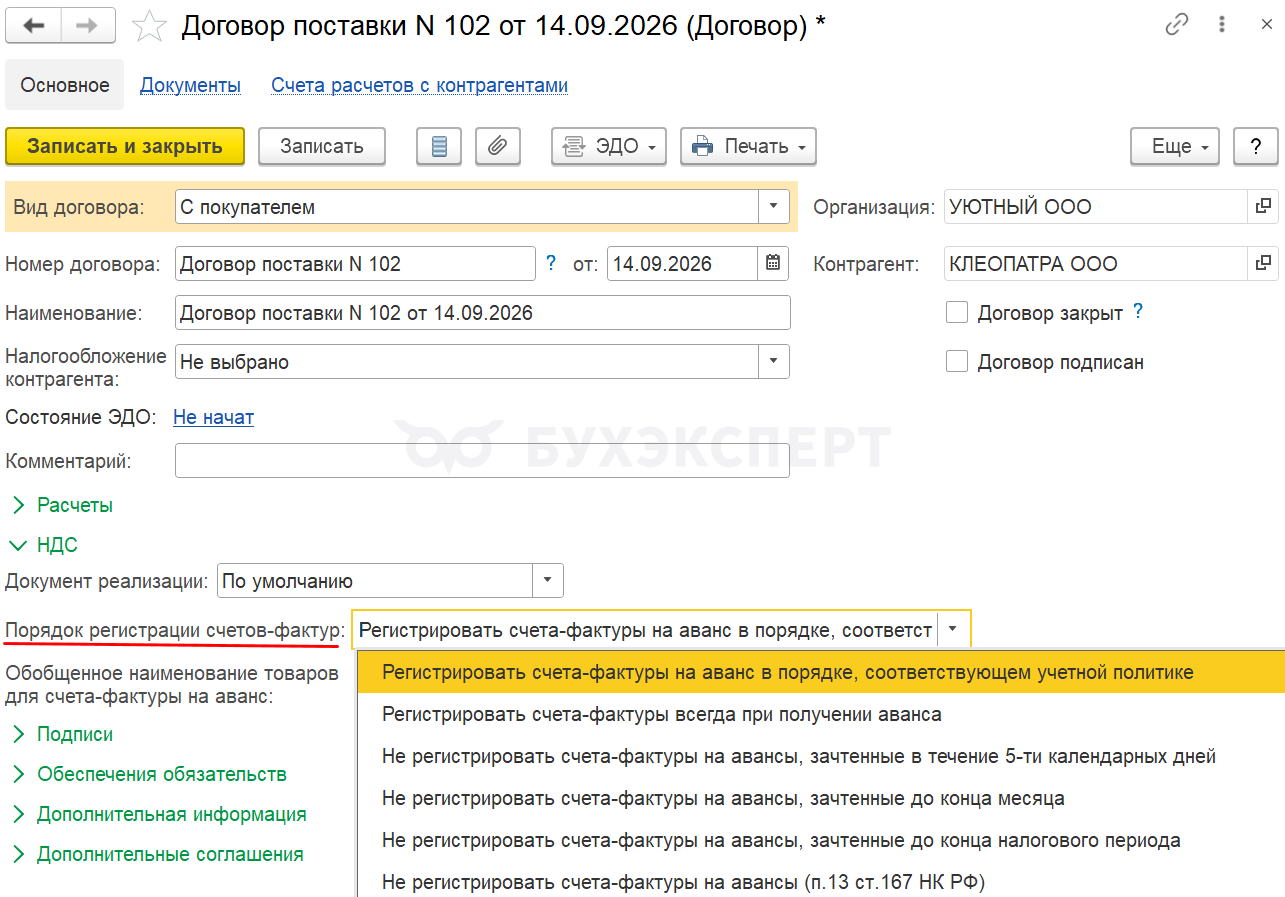Enable the Договор закрыт checkbox

click(x=957, y=313)
